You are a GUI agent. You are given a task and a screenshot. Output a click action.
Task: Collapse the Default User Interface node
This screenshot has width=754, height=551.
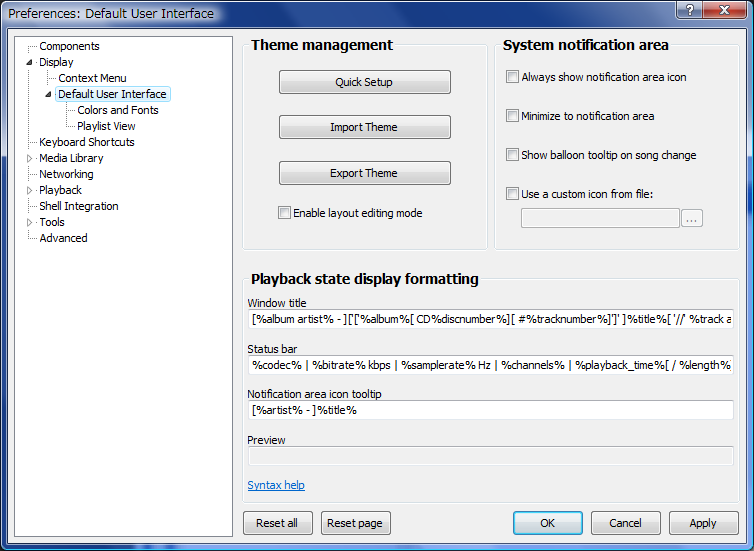point(48,94)
